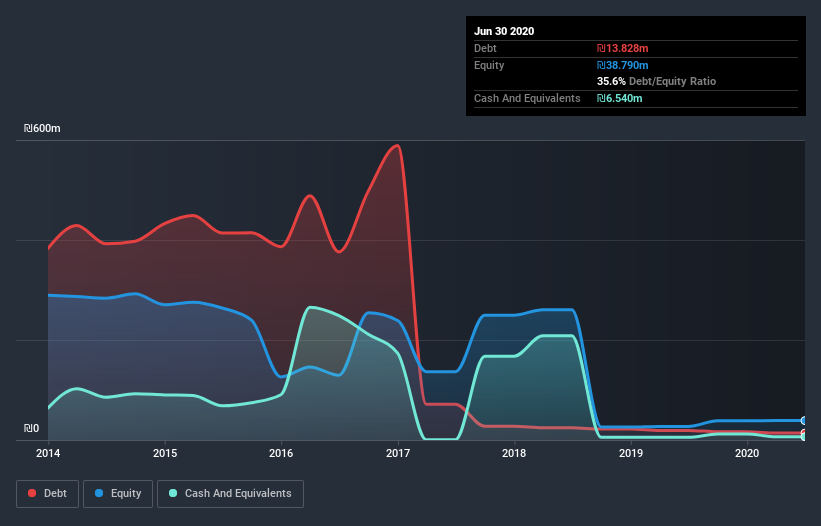Click the blue Equity legend dot
This screenshot has height=526, width=821.
point(99,493)
